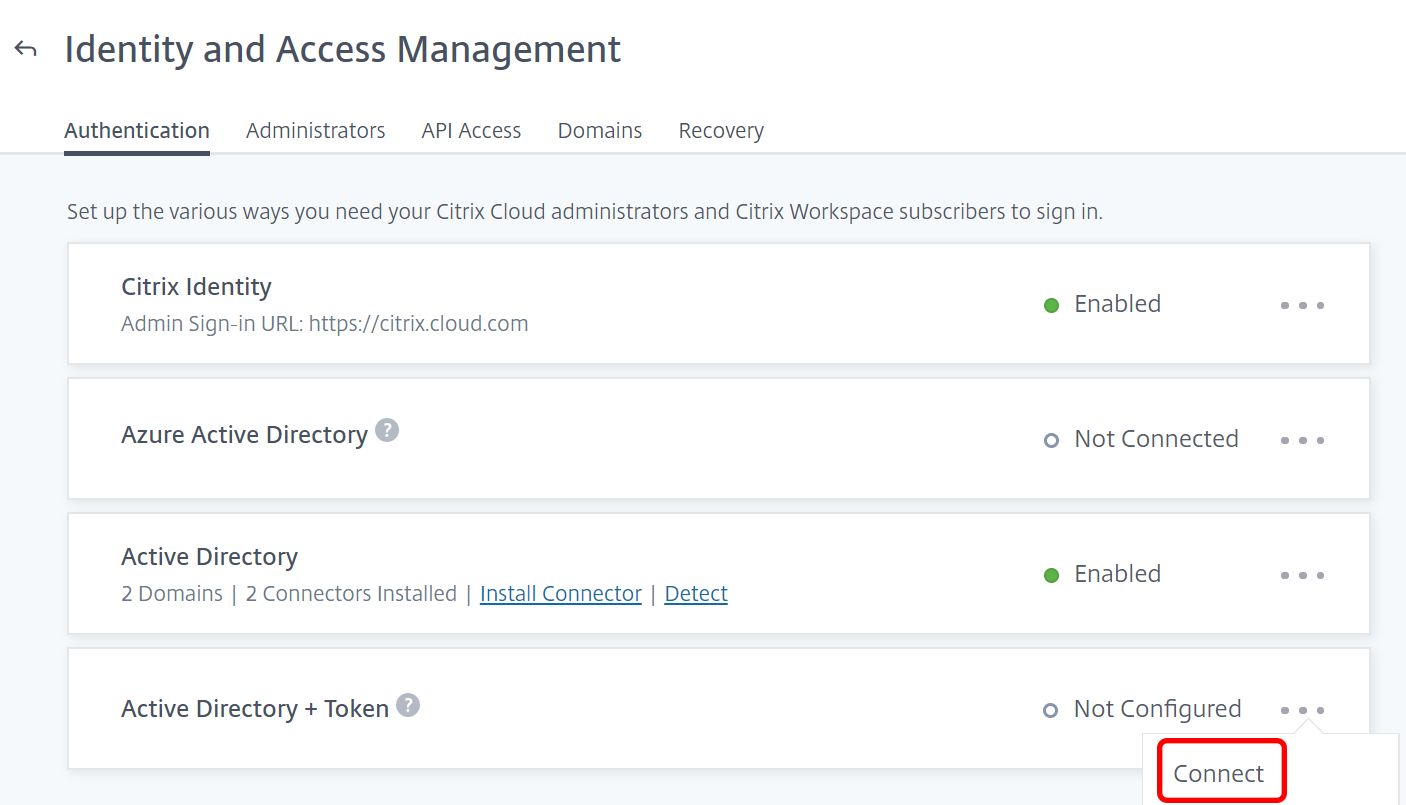Viewport: 1406px width, 805px height.
Task: Open the Recovery tab
Action: (721, 130)
